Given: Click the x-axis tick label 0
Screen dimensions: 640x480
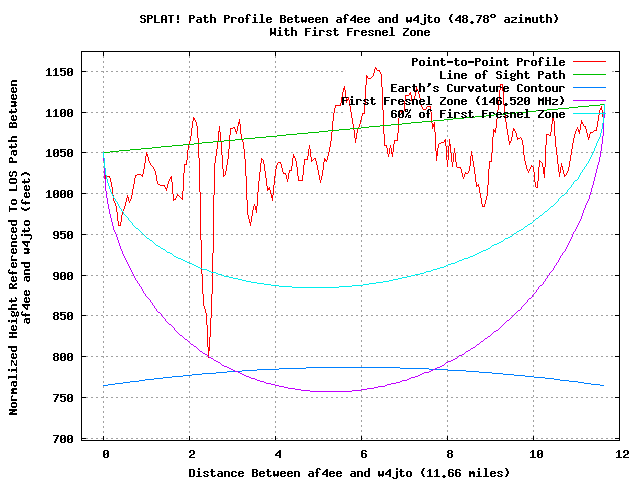Looking at the screenshot, I should (x=106, y=454).
